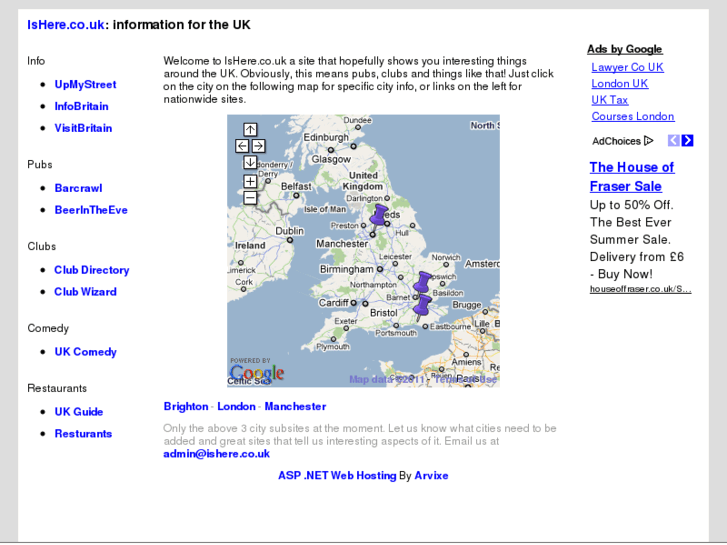Show previous ad with left arrow

674,141
